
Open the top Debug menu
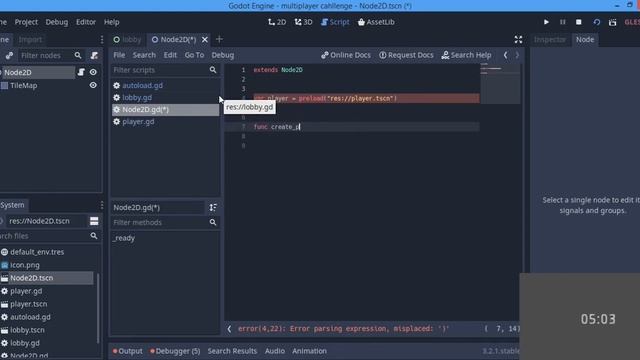57,22
